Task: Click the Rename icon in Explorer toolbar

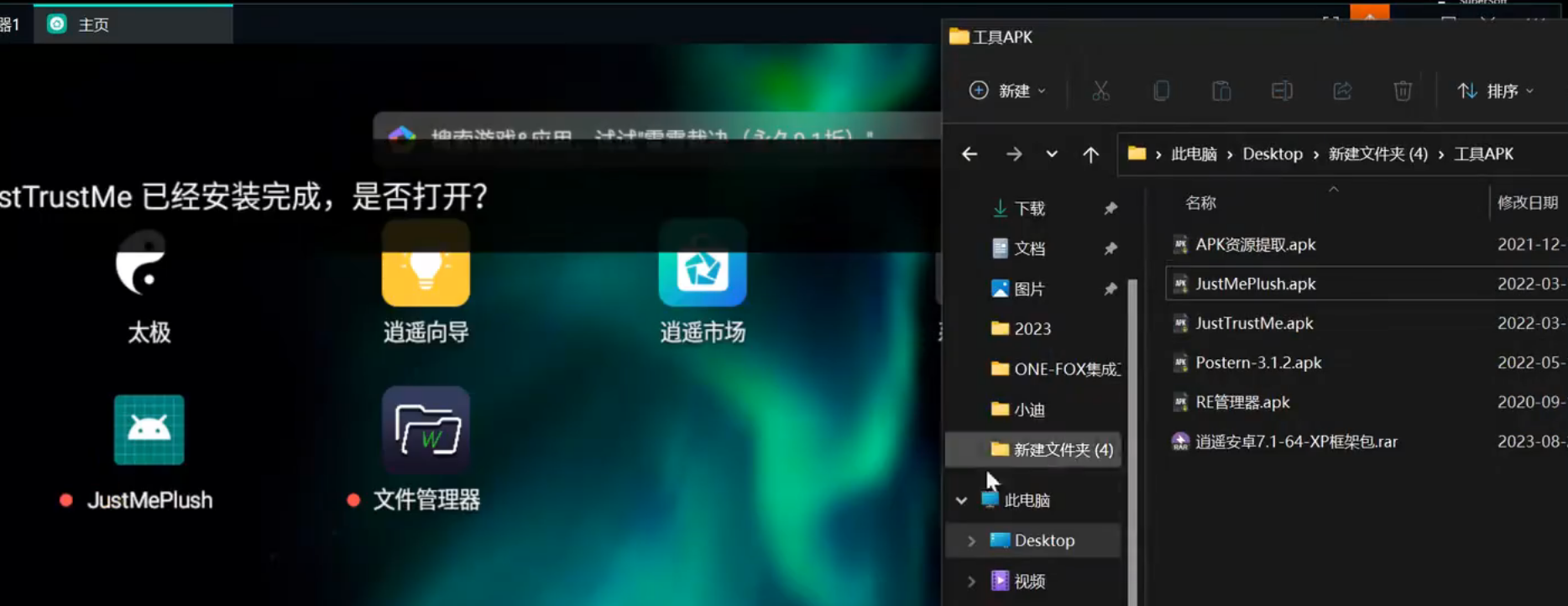Action: 1282,91
